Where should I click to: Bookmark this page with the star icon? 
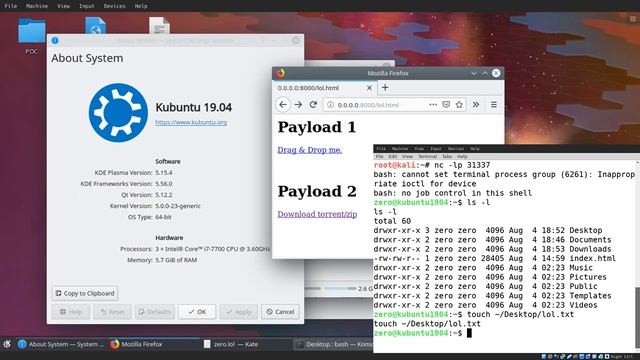pyautogui.click(x=459, y=104)
